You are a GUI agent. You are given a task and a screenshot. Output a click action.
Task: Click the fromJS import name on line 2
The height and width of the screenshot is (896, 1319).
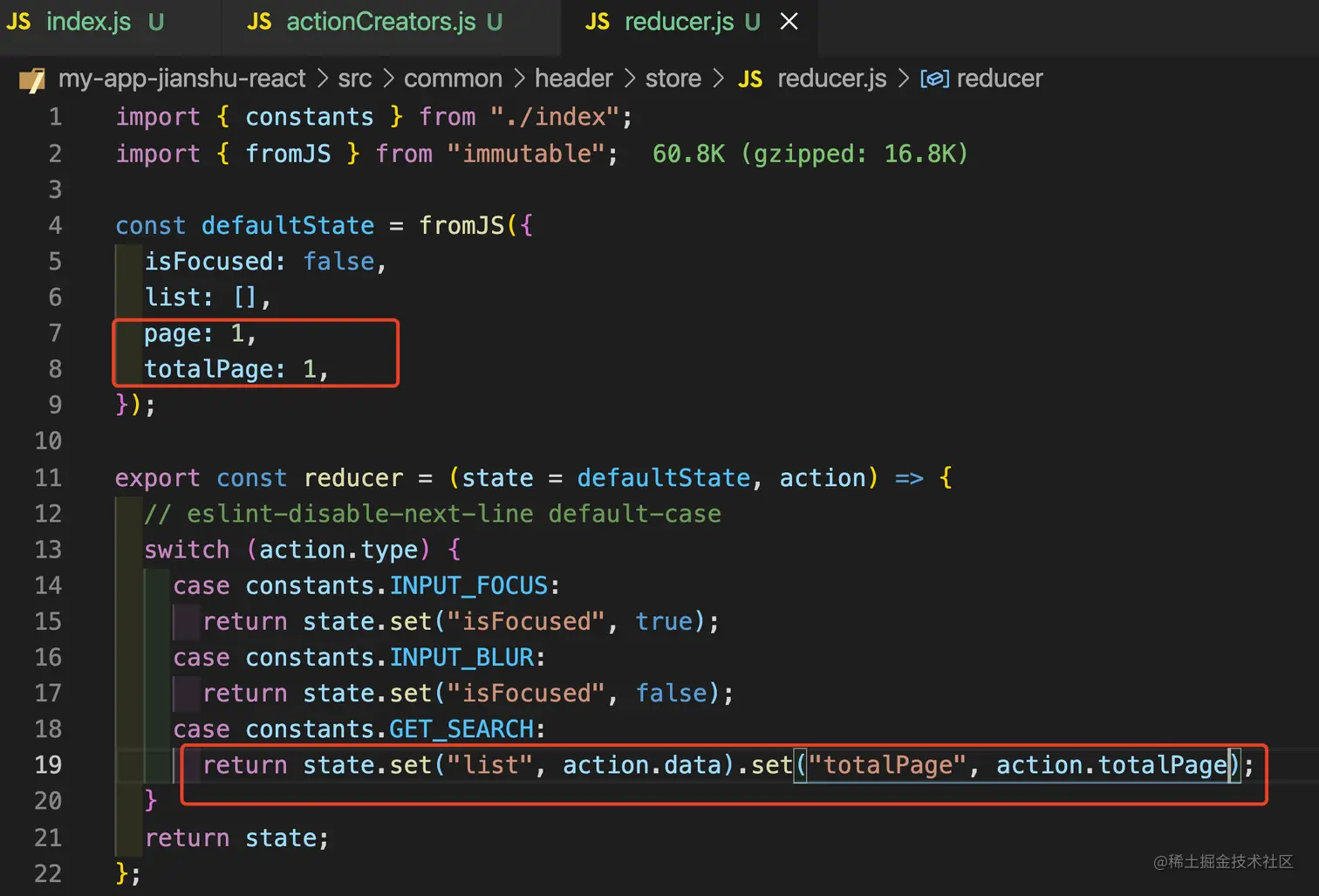point(289,154)
